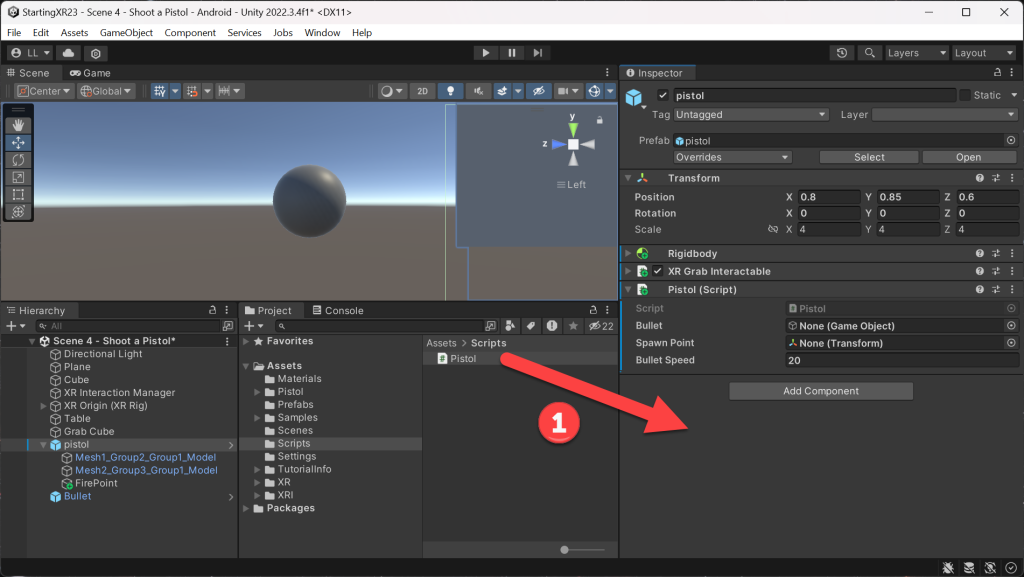The image size is (1024, 577).
Task: Toggle scene audio mute icon
Action: pos(478,91)
